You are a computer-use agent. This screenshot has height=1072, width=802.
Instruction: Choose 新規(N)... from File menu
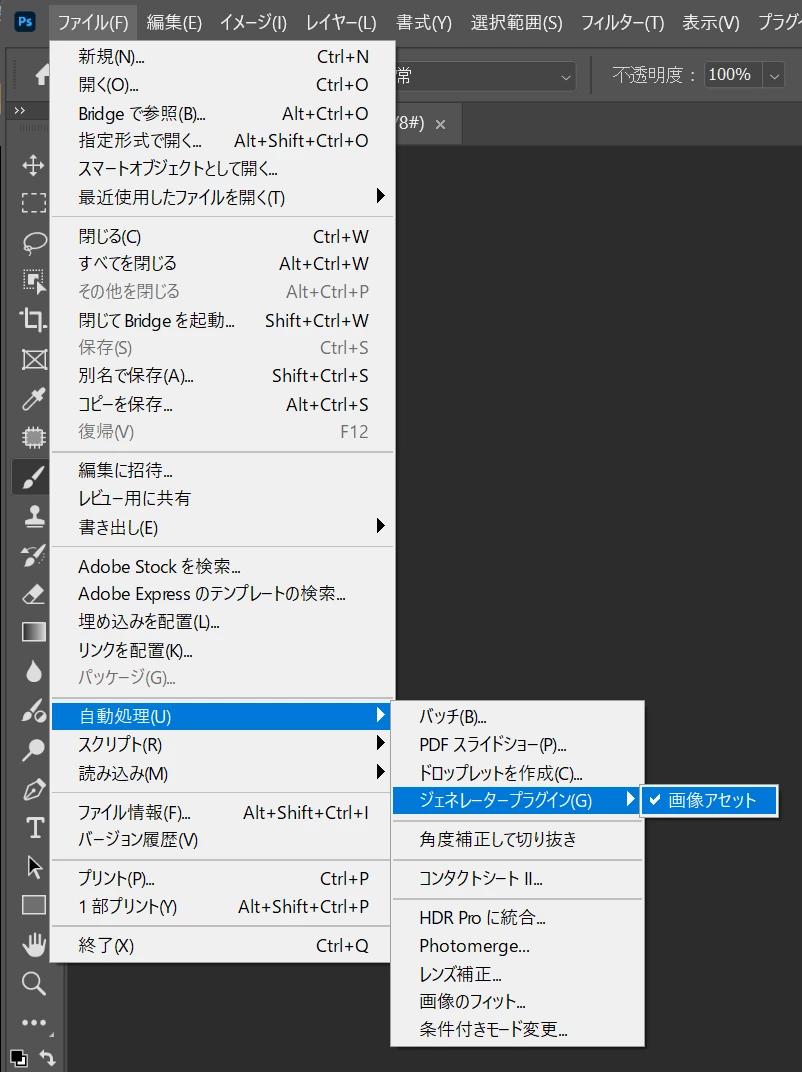click(x=223, y=56)
